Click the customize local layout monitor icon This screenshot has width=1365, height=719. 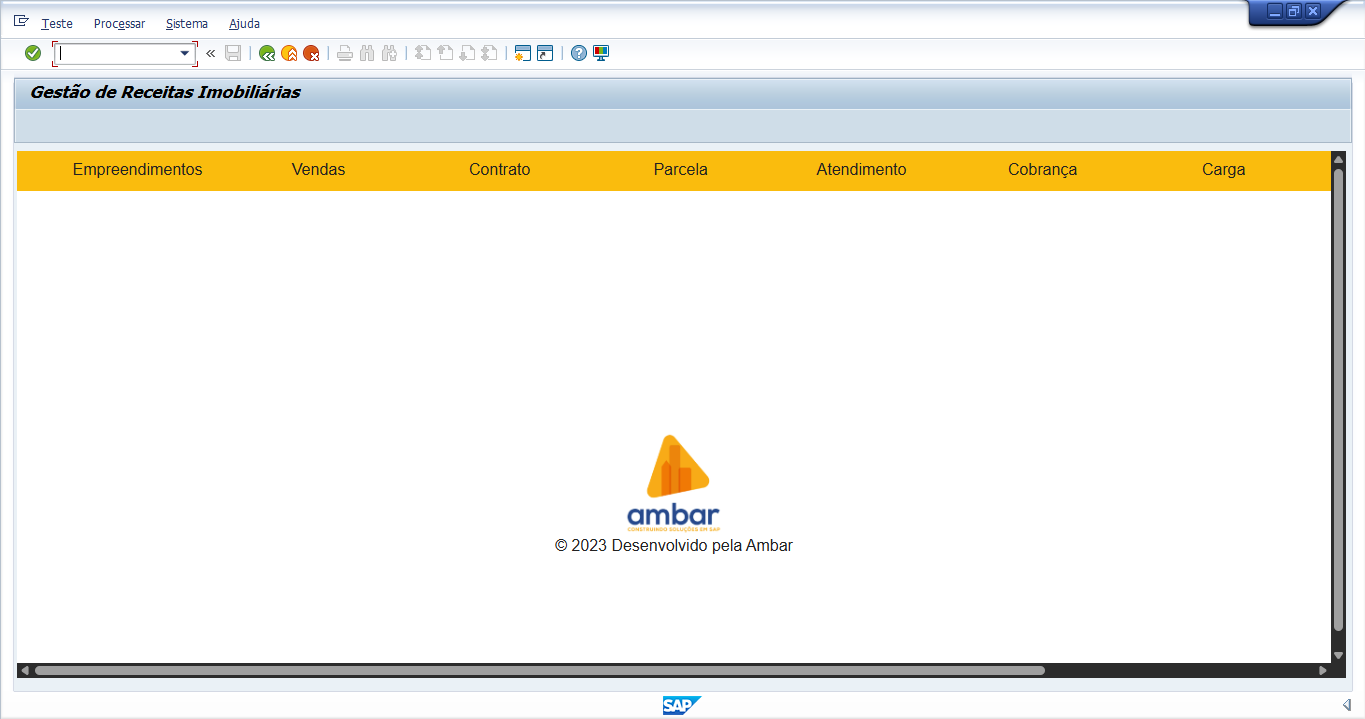(x=601, y=53)
